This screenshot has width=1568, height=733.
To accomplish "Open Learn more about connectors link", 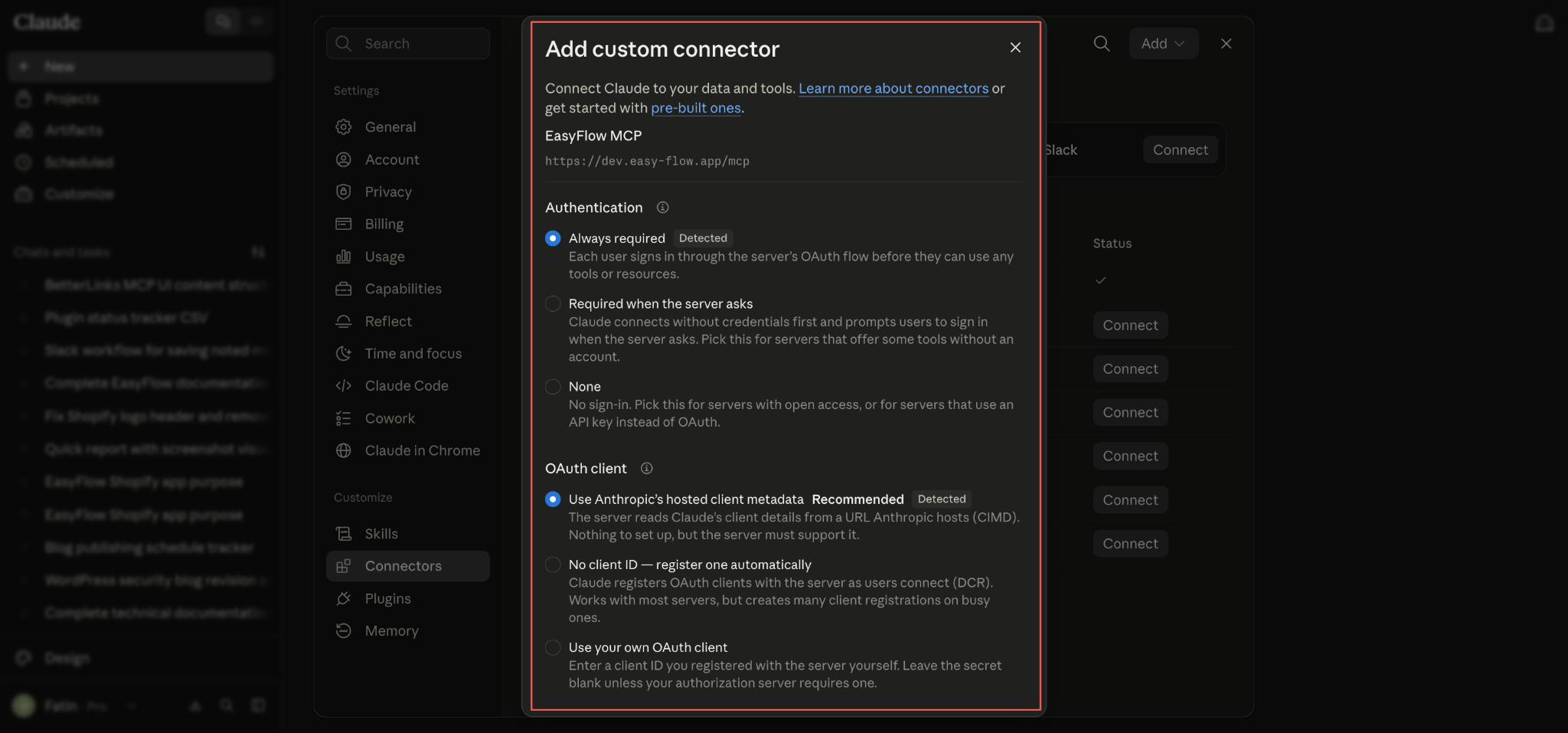I will [893, 88].
